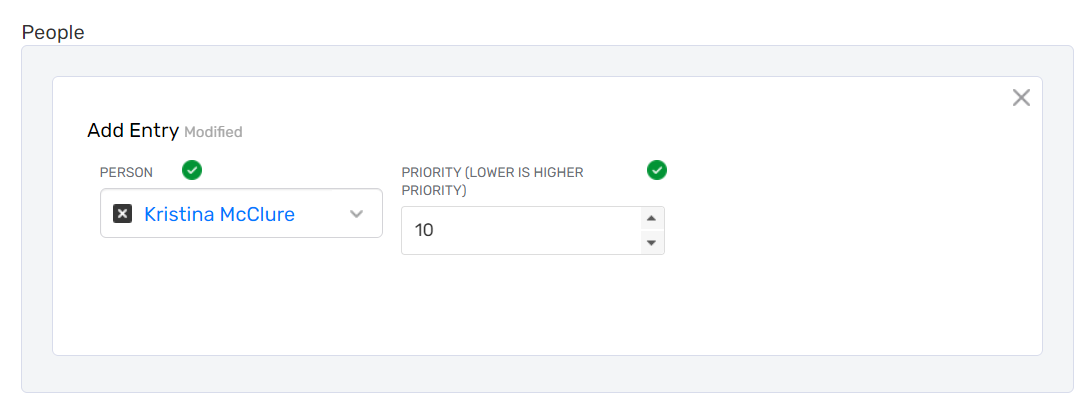Click white space right of Priority field
Viewport: 1086px width, 408px height.
point(850,230)
